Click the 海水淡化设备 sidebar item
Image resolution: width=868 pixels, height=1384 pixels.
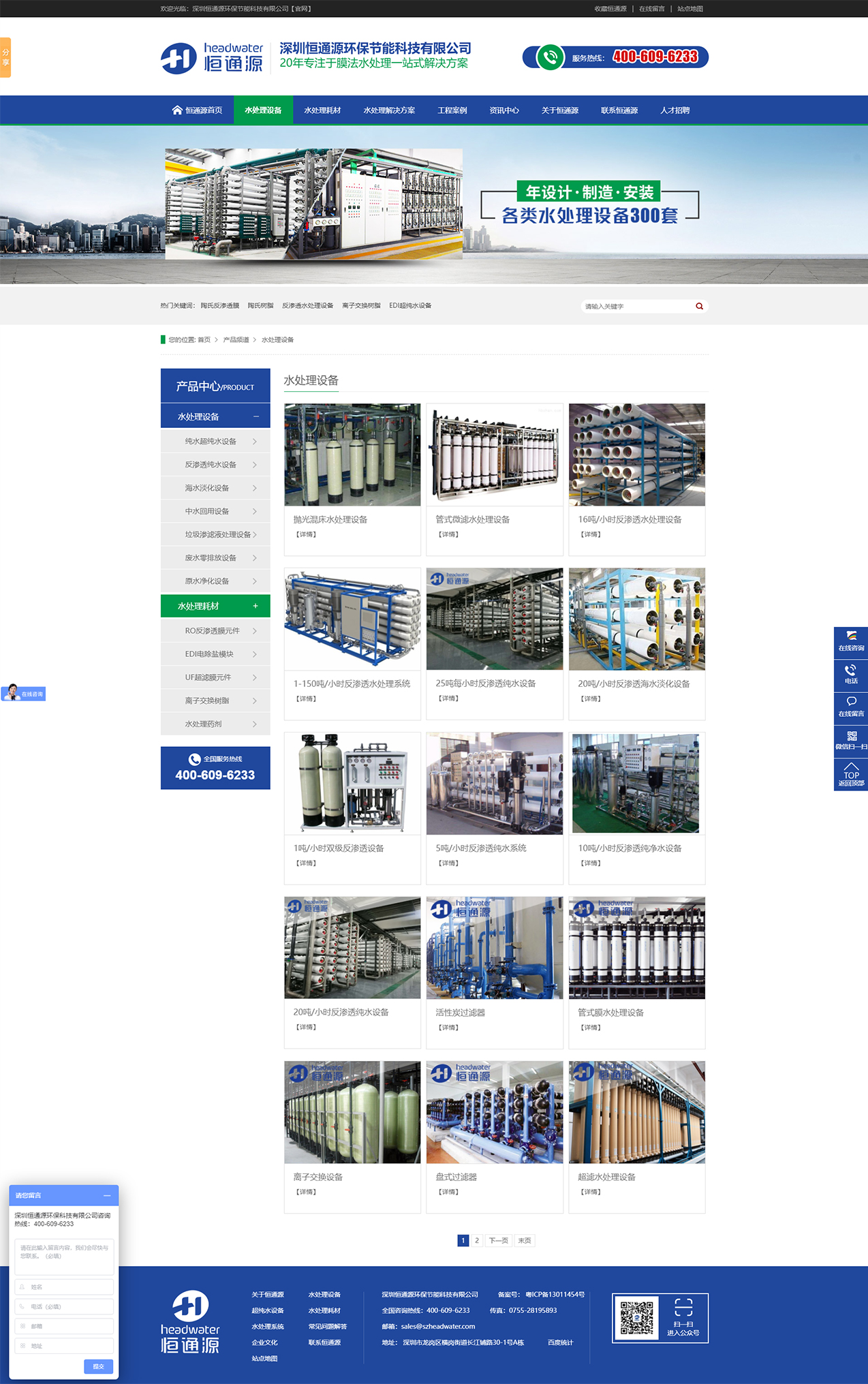click(x=207, y=488)
